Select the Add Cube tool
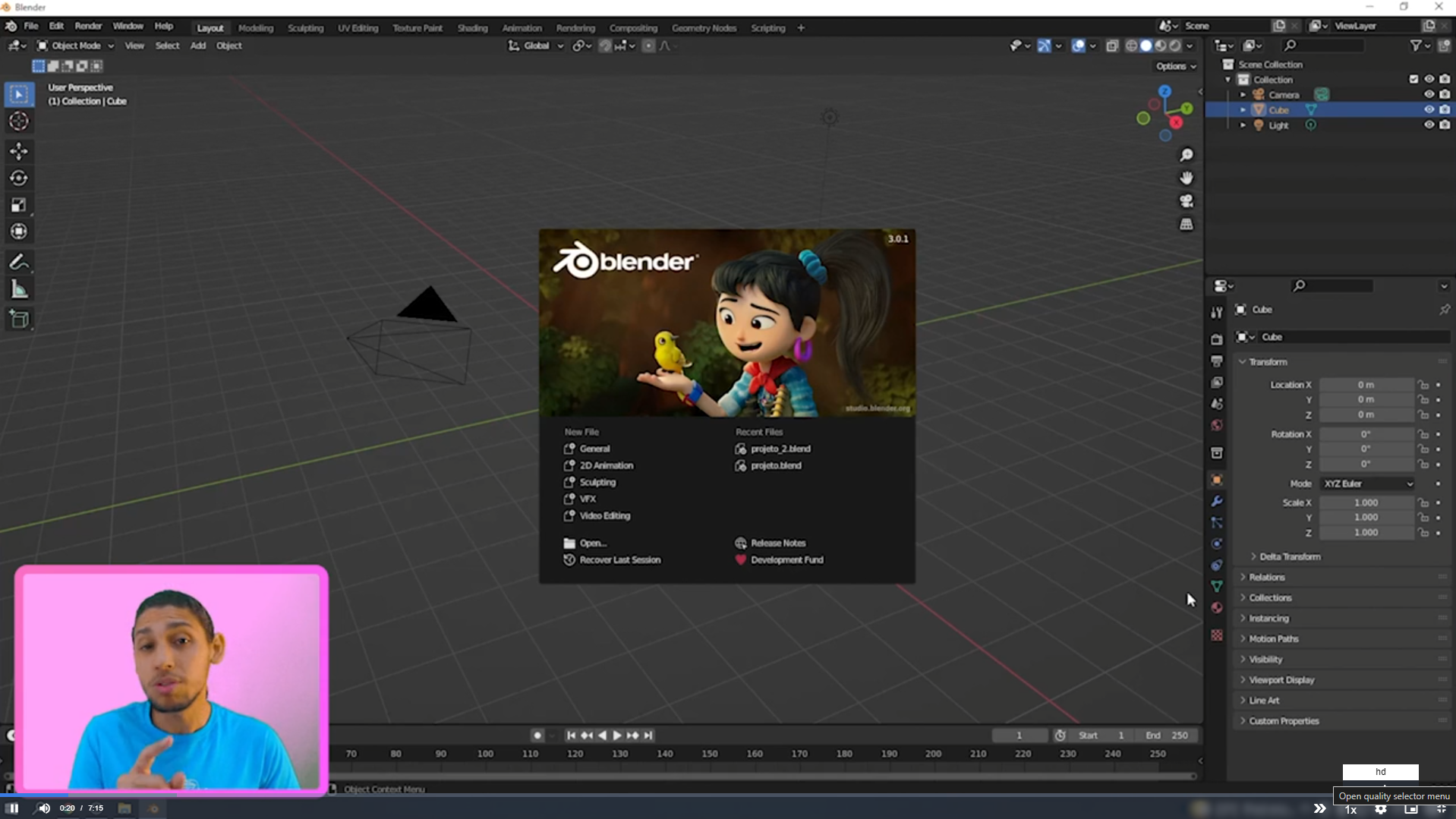 coord(19,320)
